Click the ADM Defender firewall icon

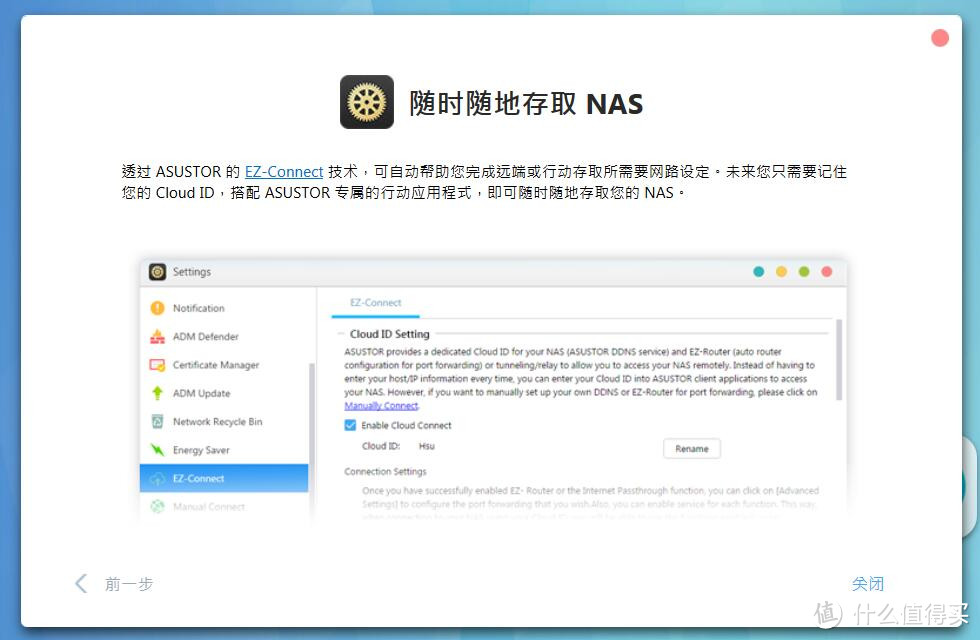[158, 336]
